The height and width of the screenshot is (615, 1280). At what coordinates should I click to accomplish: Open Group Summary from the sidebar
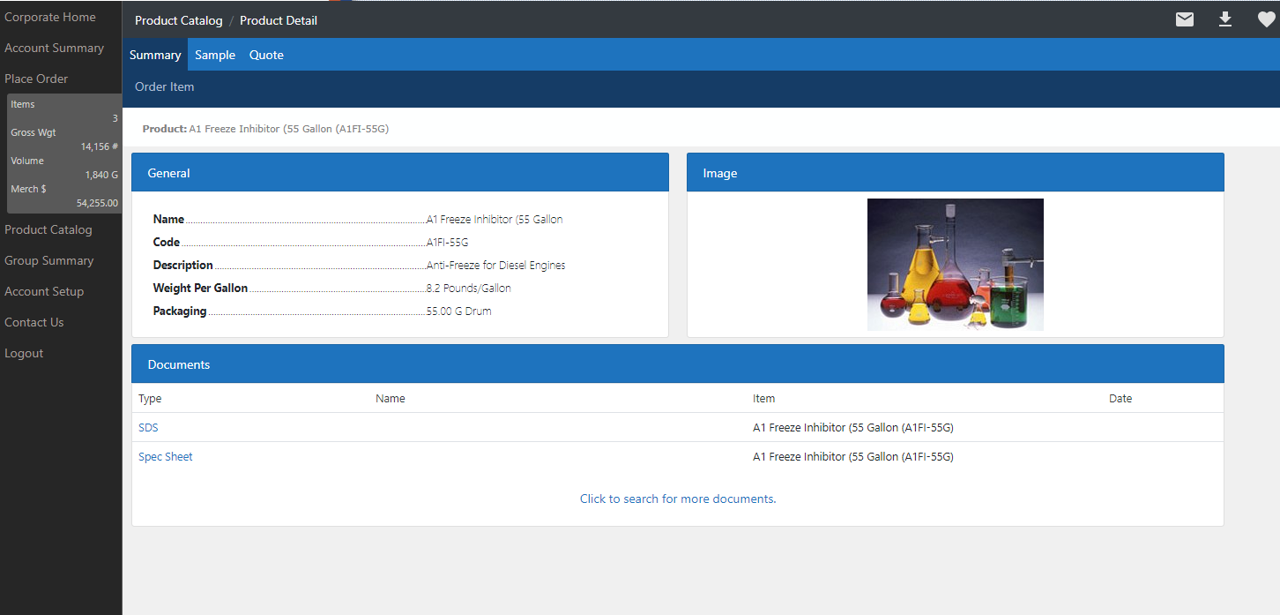[47, 260]
